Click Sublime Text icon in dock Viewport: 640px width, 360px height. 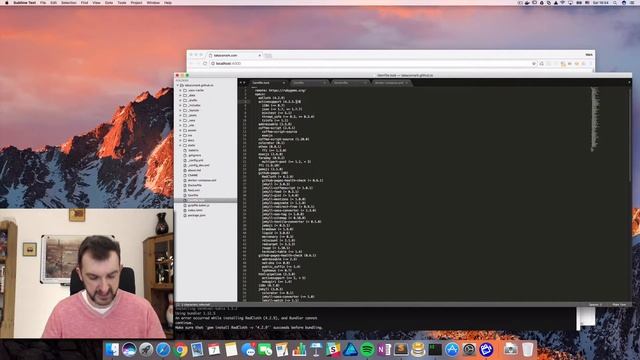pos(401,349)
